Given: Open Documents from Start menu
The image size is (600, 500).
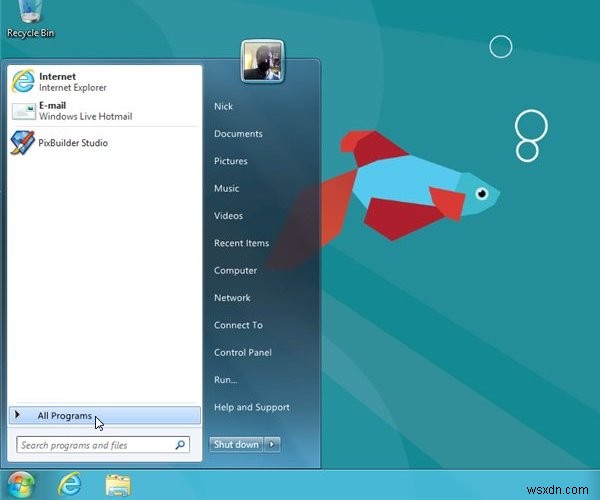Looking at the screenshot, I should coord(238,134).
